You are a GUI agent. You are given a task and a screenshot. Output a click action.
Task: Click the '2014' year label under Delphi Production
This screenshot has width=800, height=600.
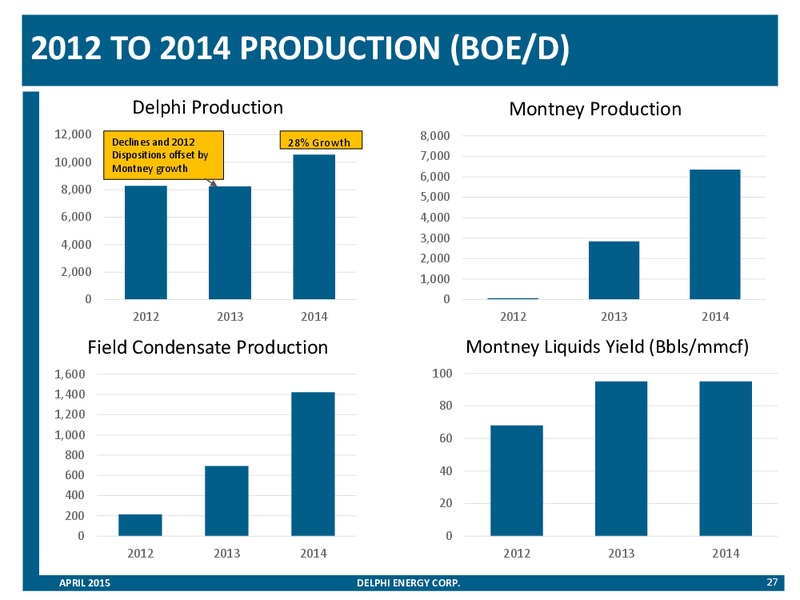click(x=314, y=317)
